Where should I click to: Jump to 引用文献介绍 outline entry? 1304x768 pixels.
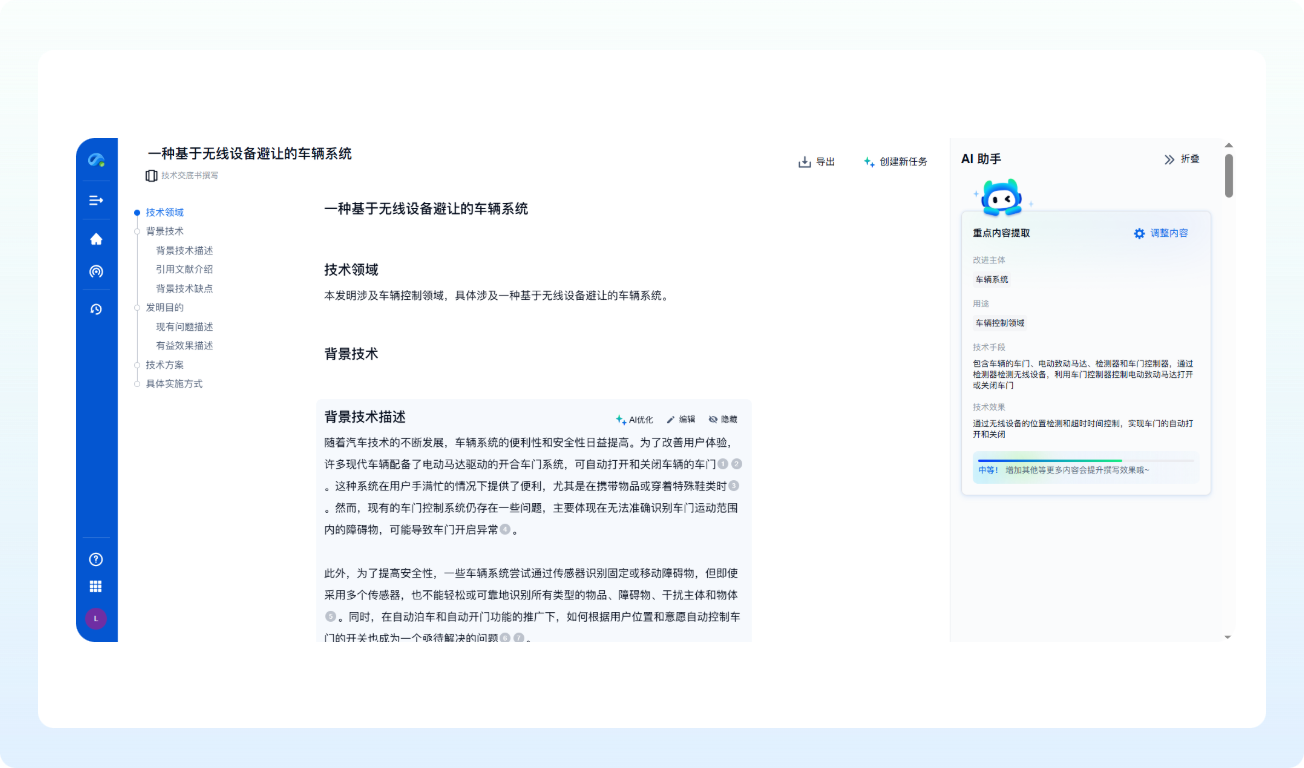184,269
